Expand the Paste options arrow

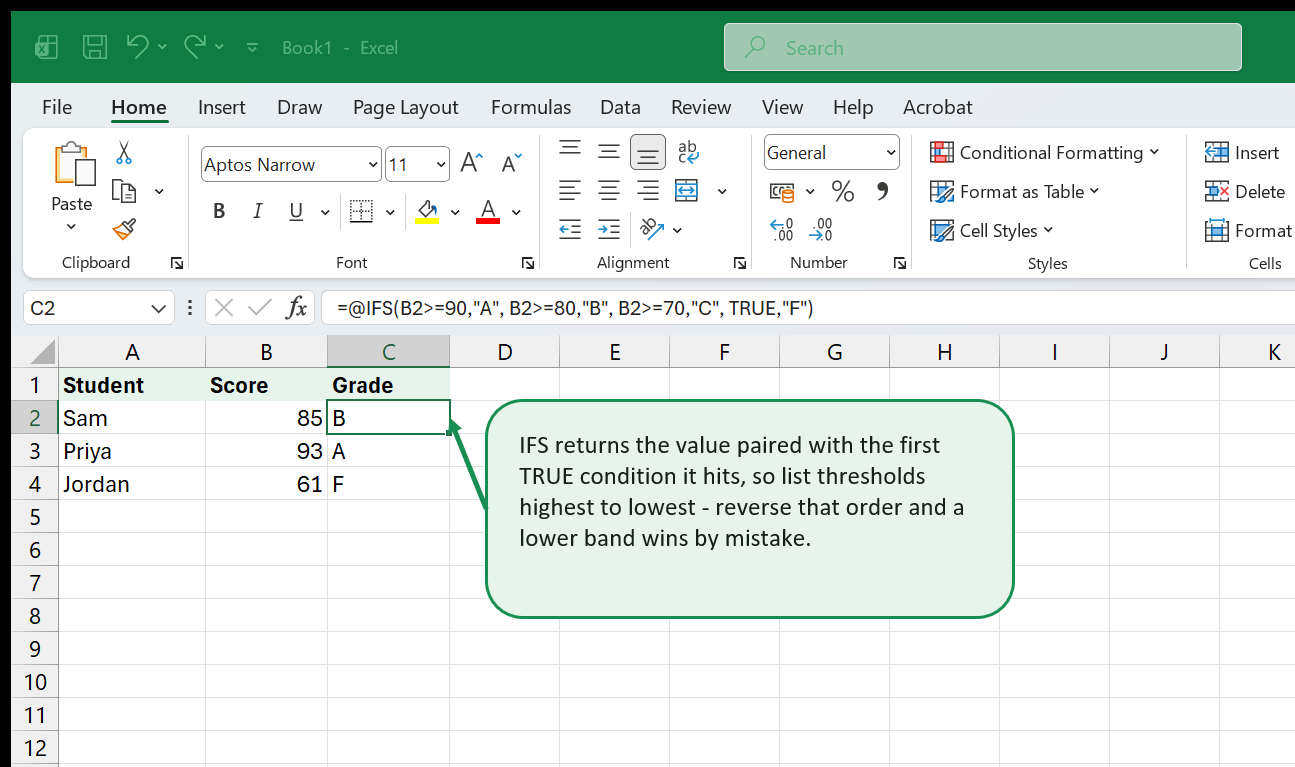71,227
